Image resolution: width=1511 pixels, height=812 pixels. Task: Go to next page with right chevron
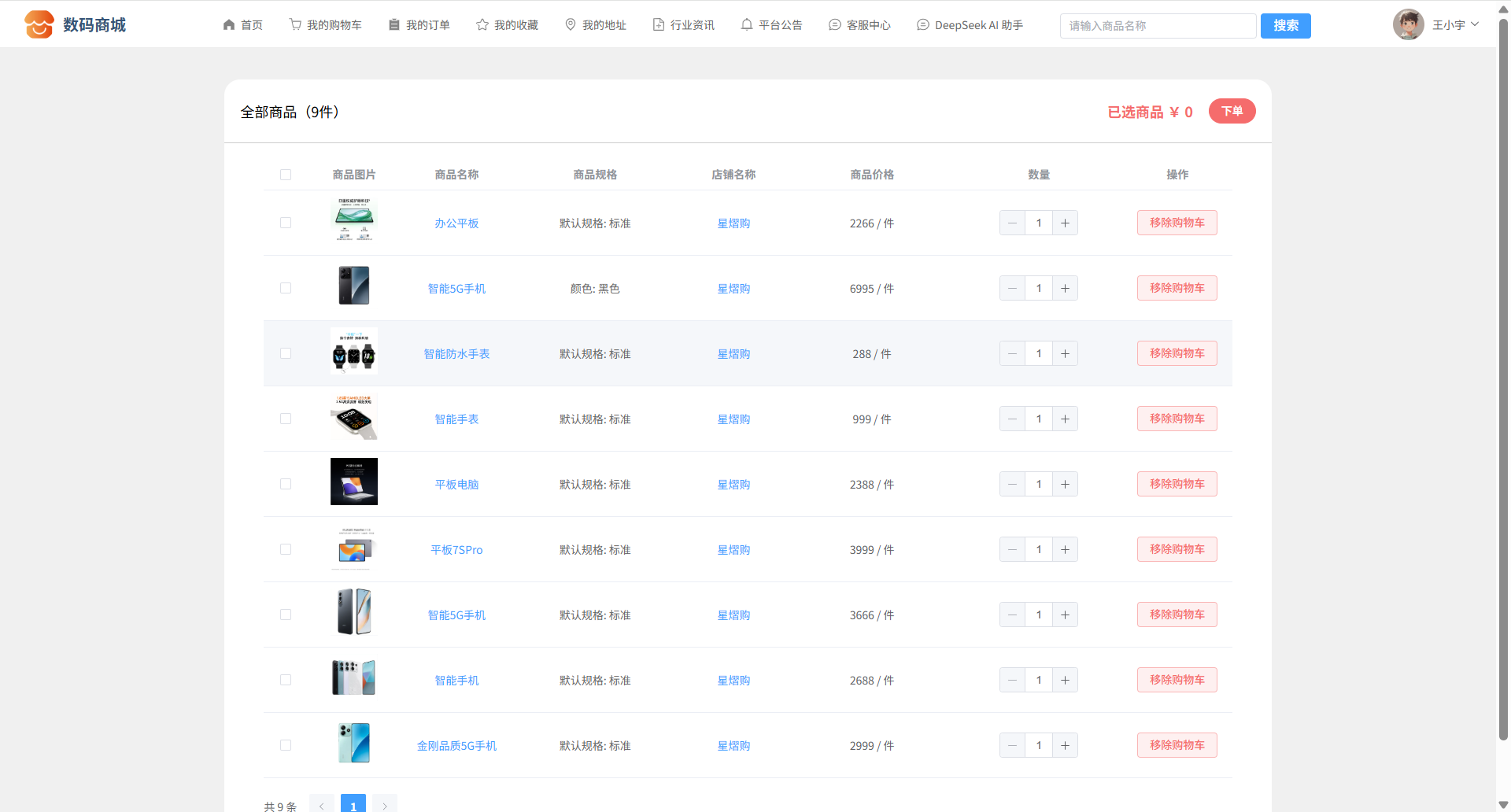point(385,805)
